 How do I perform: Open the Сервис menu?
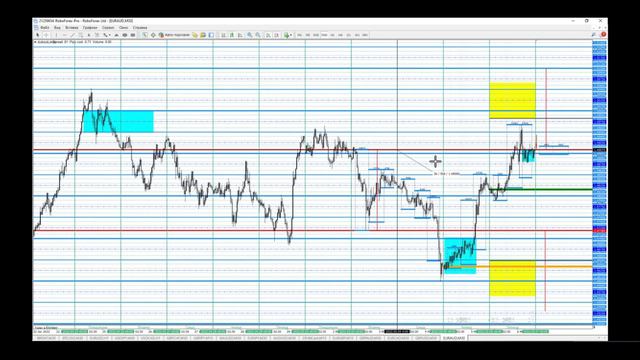pyautogui.click(x=108, y=28)
